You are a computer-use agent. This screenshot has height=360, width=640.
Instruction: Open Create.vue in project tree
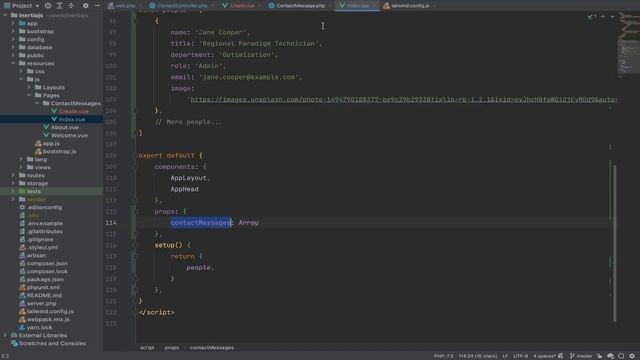[x=73, y=111]
